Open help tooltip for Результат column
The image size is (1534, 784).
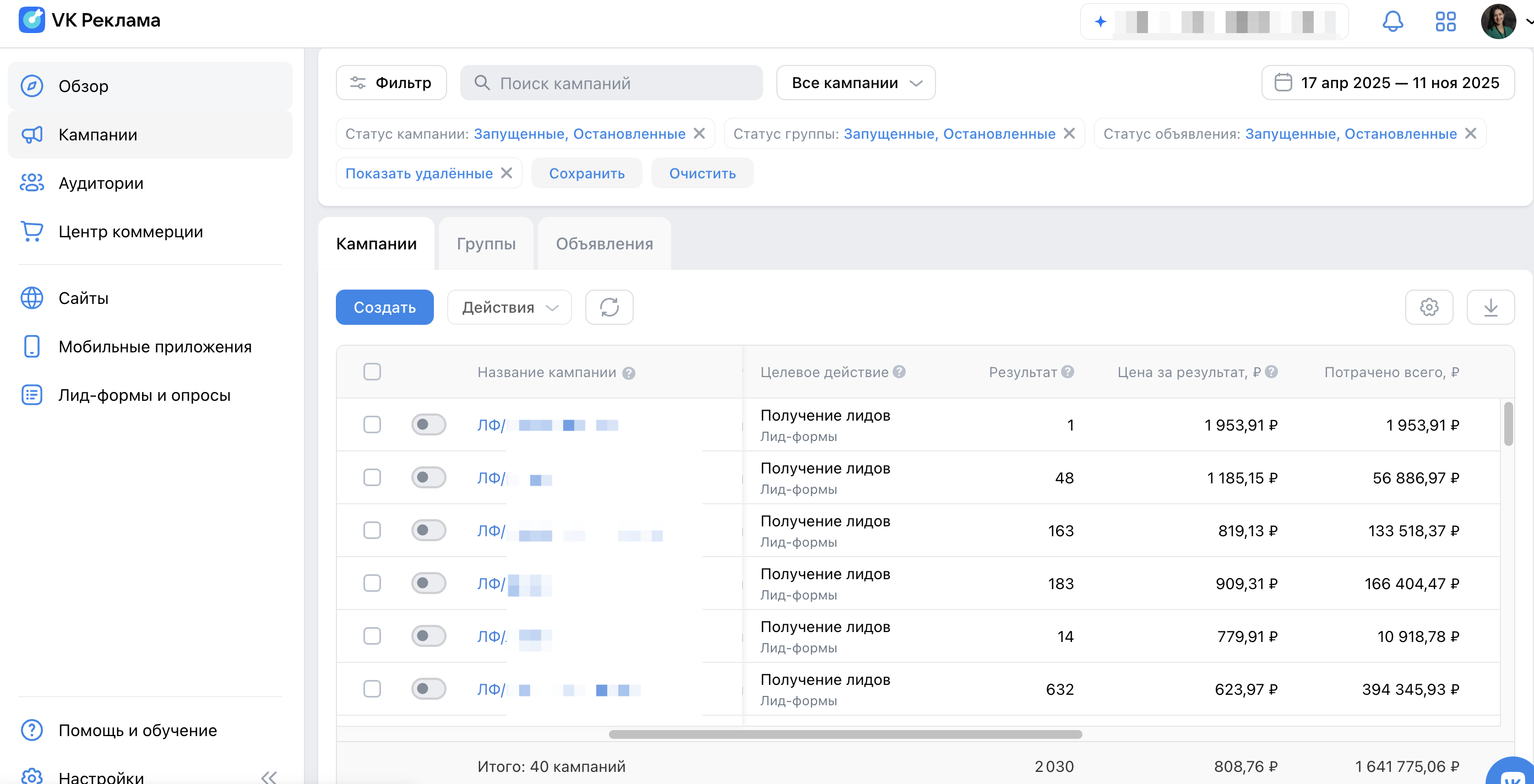pyautogui.click(x=1068, y=372)
